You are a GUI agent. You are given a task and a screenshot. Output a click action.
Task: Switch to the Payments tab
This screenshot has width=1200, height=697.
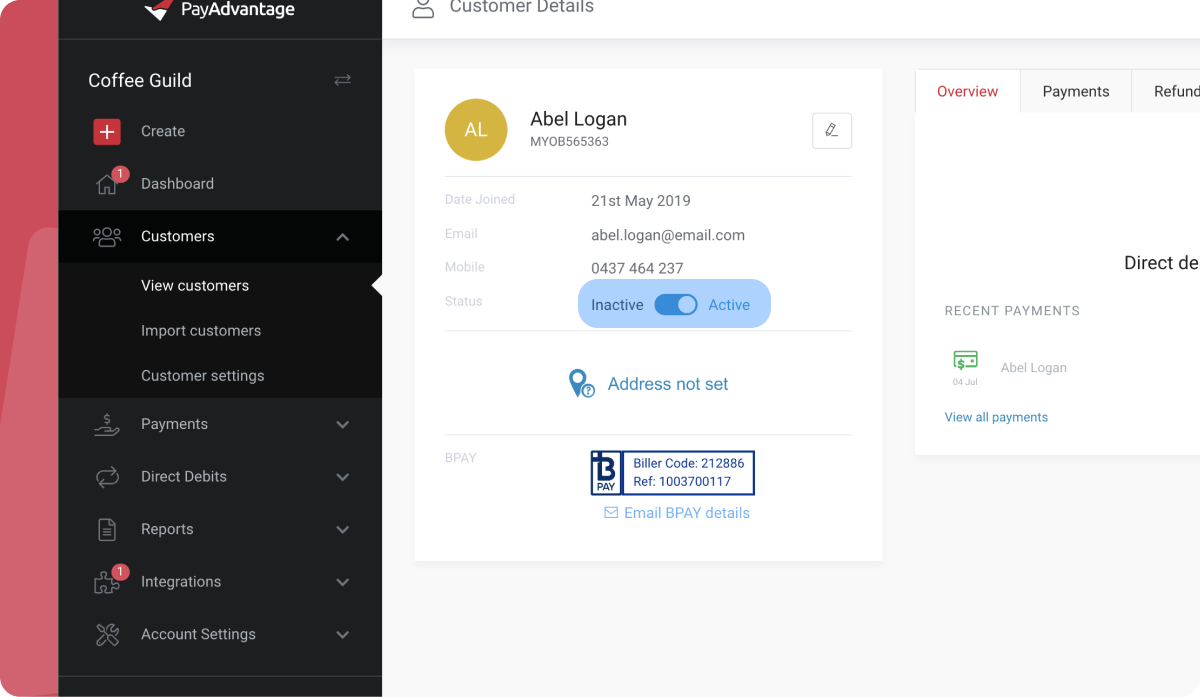point(1076,91)
